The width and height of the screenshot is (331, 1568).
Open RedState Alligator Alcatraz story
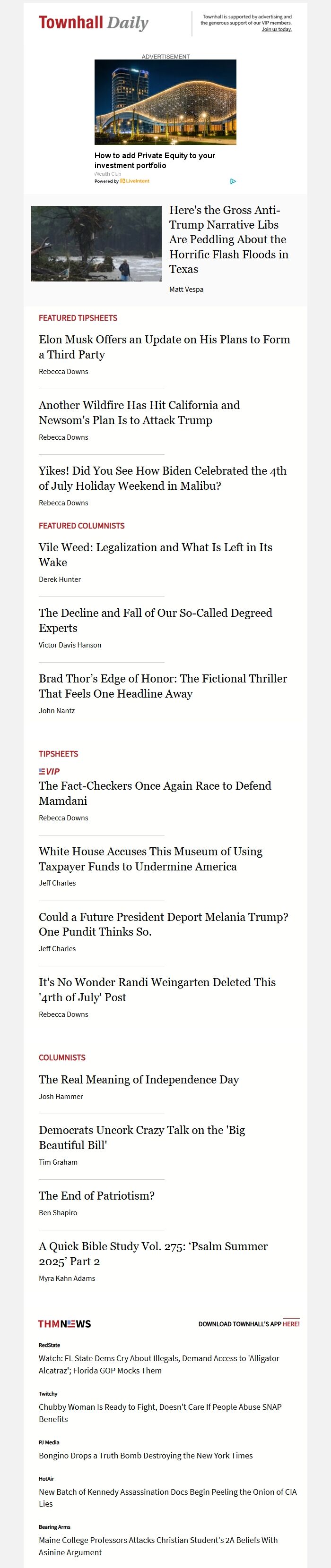(x=159, y=1364)
